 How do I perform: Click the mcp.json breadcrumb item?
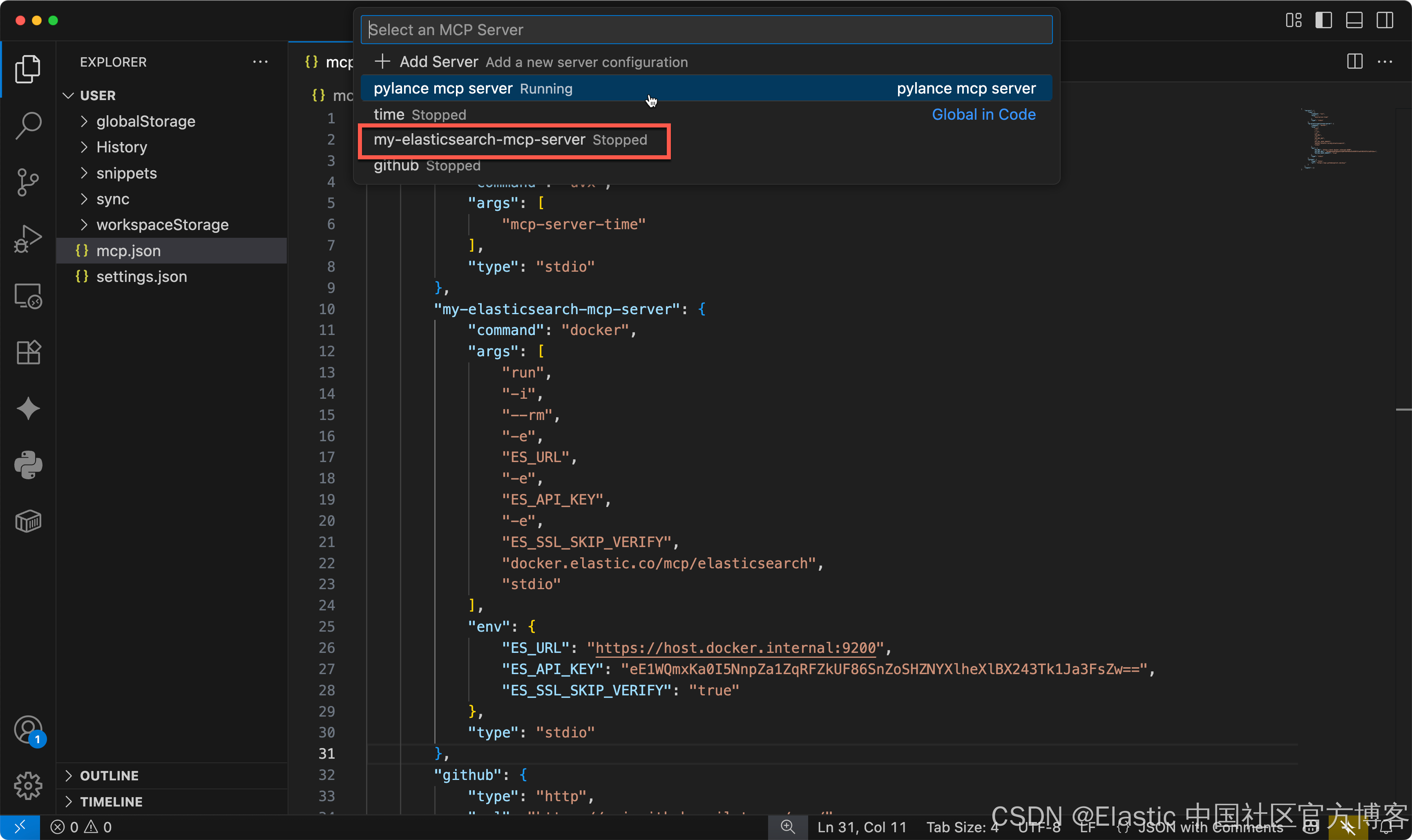point(333,95)
